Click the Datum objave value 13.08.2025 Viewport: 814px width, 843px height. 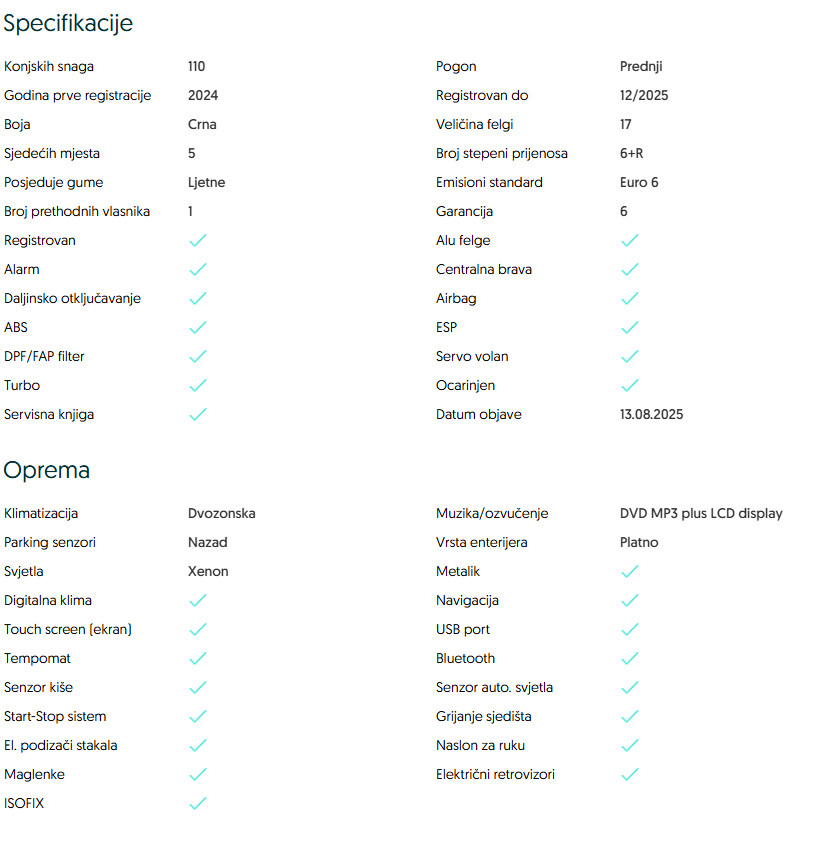[651, 414]
